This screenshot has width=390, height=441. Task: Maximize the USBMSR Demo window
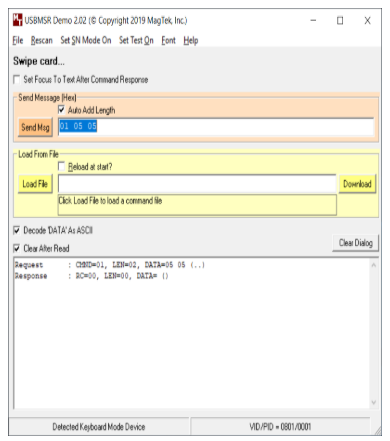340,21
